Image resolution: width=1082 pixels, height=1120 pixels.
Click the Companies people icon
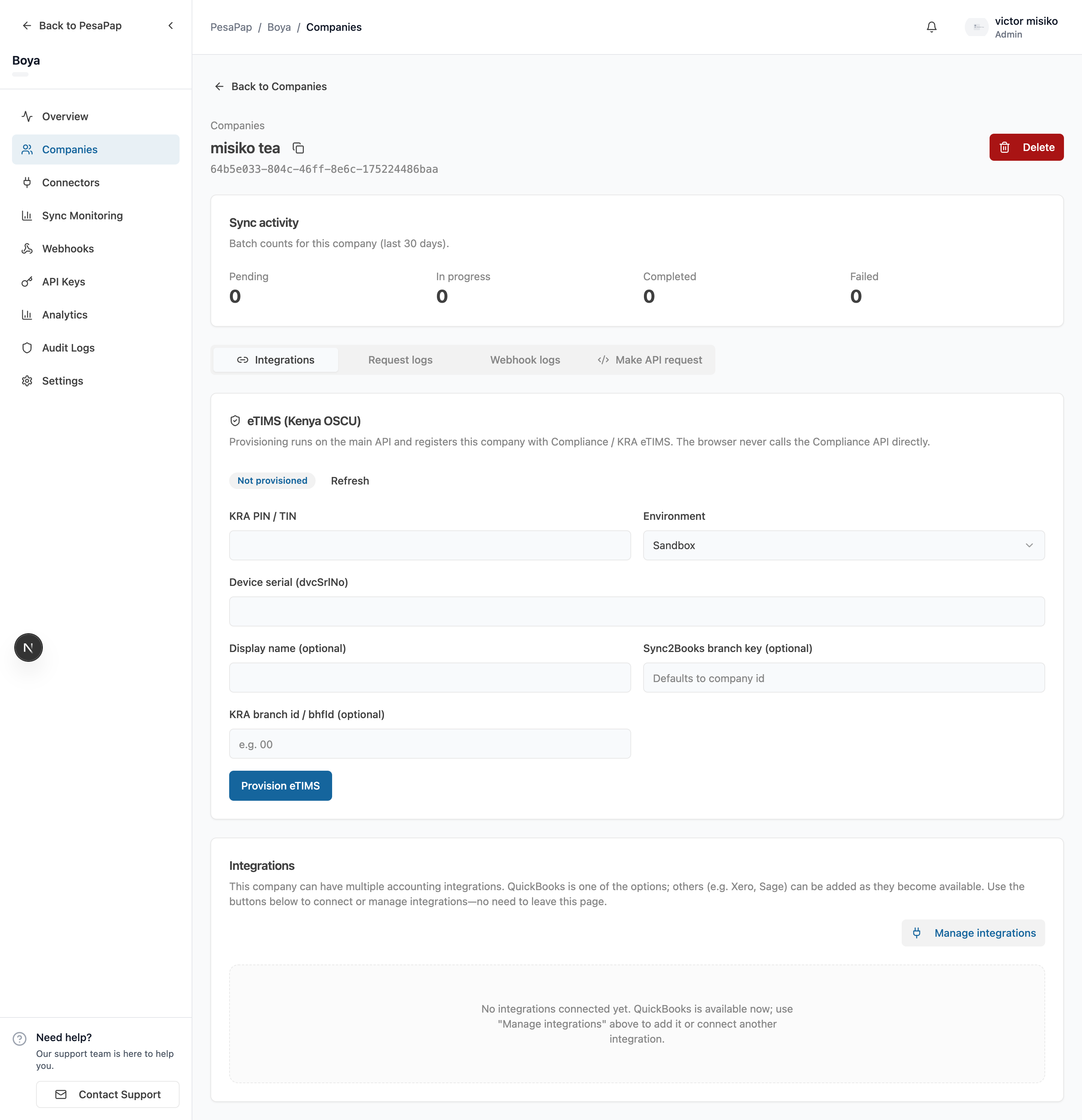click(x=27, y=150)
